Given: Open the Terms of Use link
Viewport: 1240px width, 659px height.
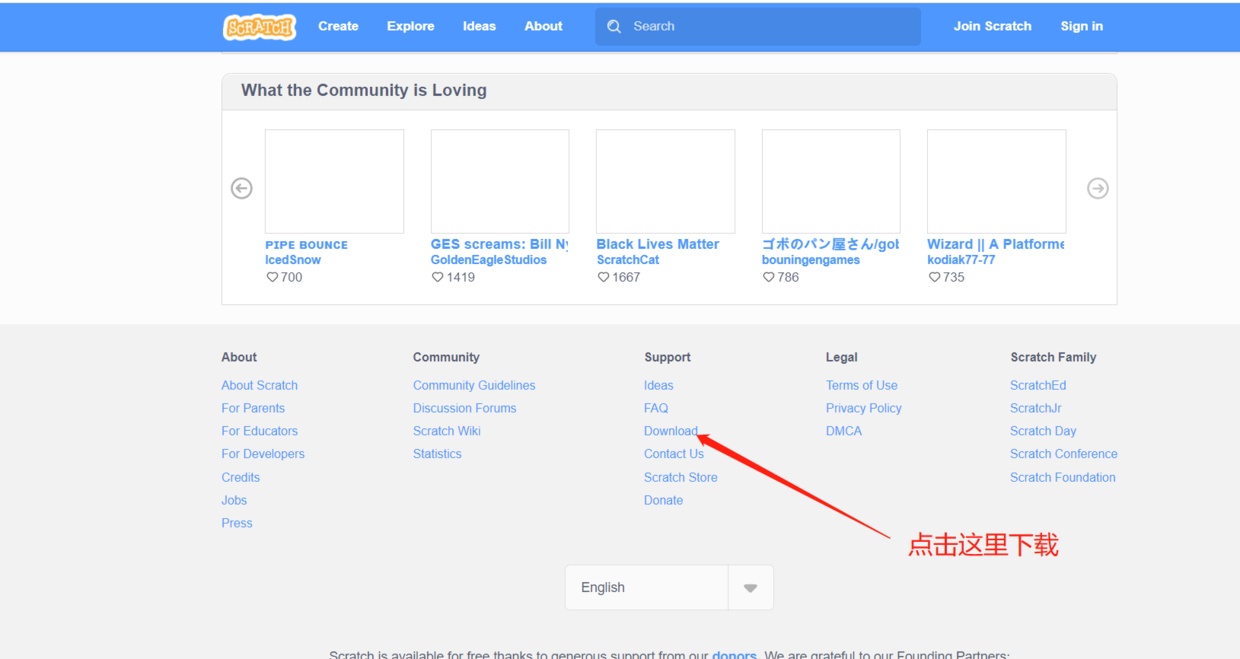Looking at the screenshot, I should tap(862, 385).
